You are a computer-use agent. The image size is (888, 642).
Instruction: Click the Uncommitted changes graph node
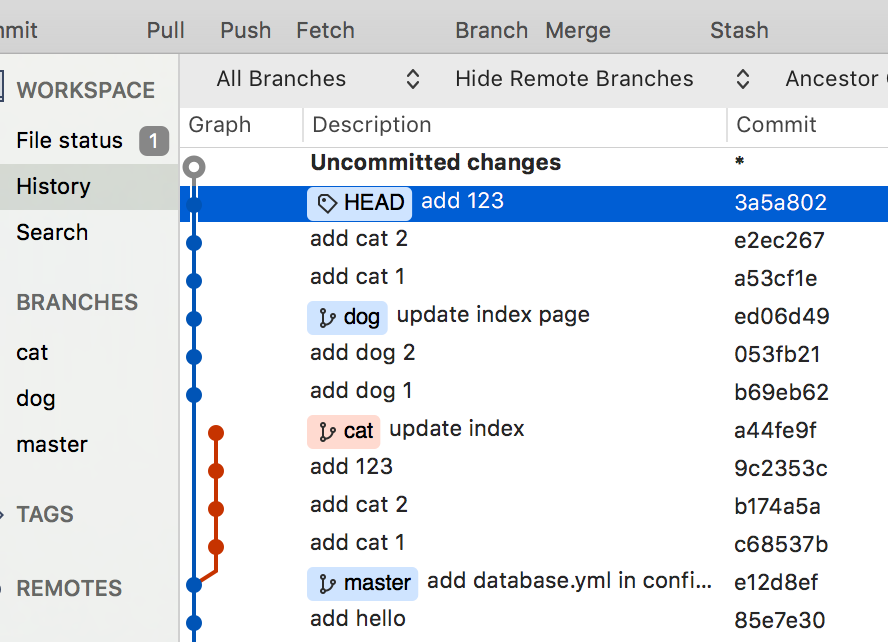point(195,167)
